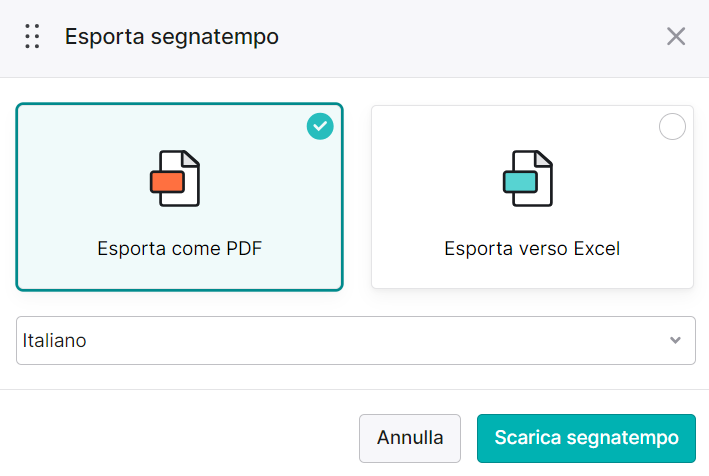
Task: Choose the Esporta verso Excel card
Action: pos(532,197)
